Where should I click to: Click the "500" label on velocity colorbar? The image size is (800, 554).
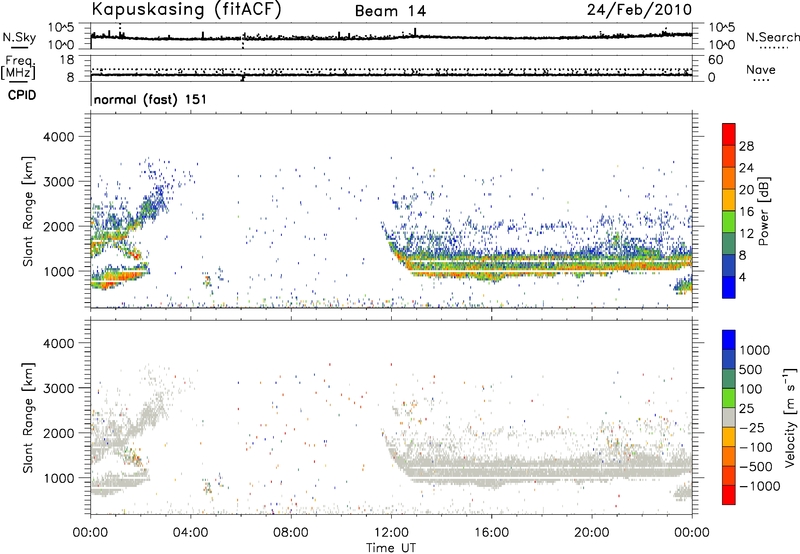(751, 370)
